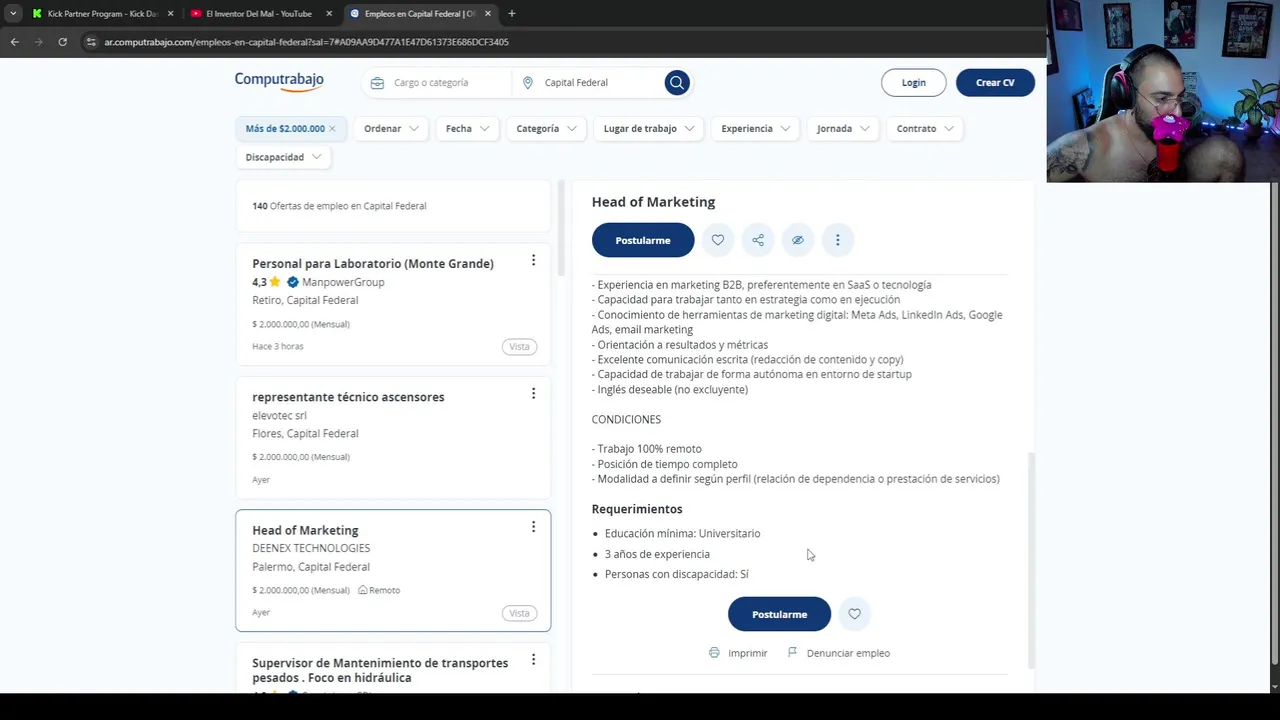Image resolution: width=1280 pixels, height=720 pixels.
Task: Close the El Inventor Del Mal YouTube tab
Action: pos(329,14)
